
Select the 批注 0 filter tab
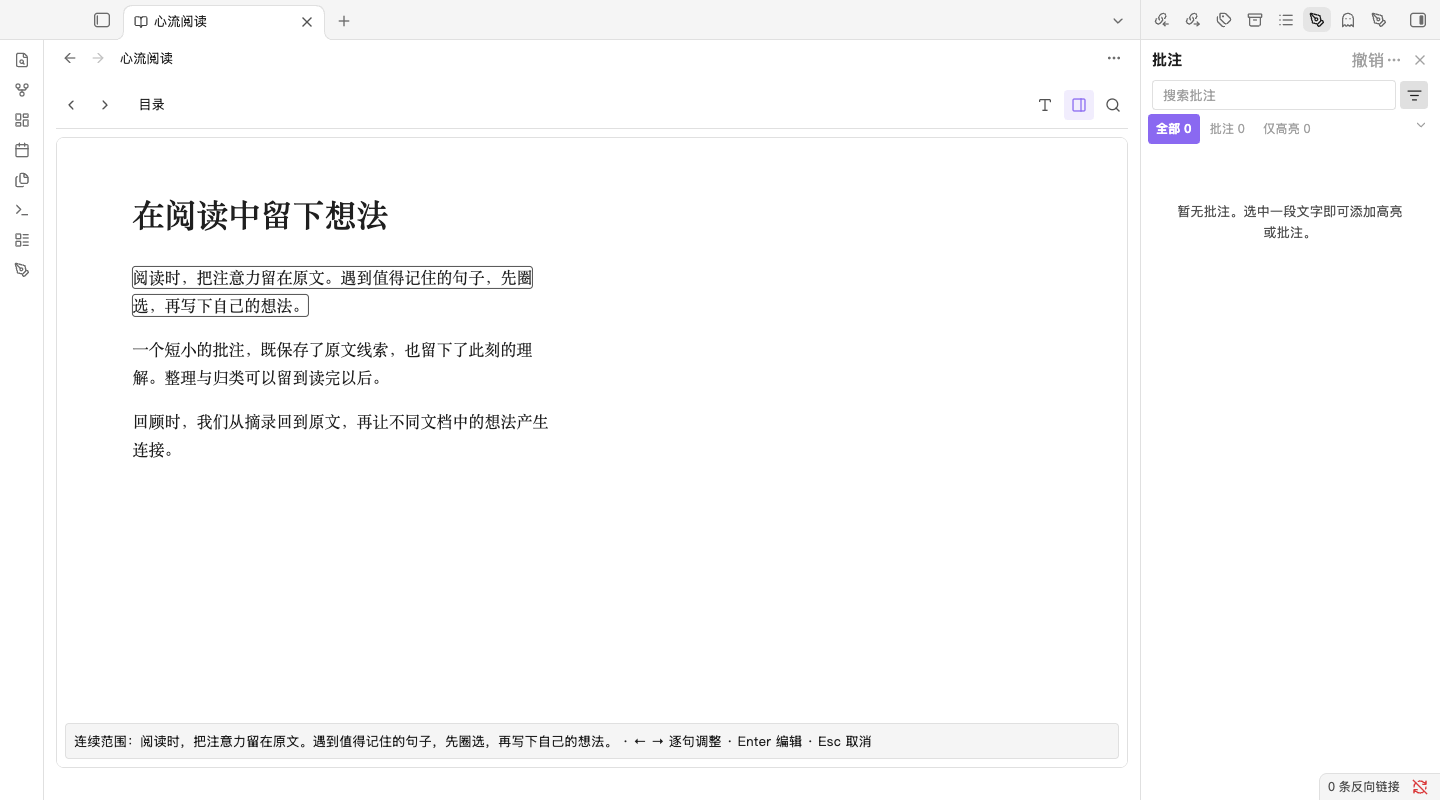(x=1227, y=129)
